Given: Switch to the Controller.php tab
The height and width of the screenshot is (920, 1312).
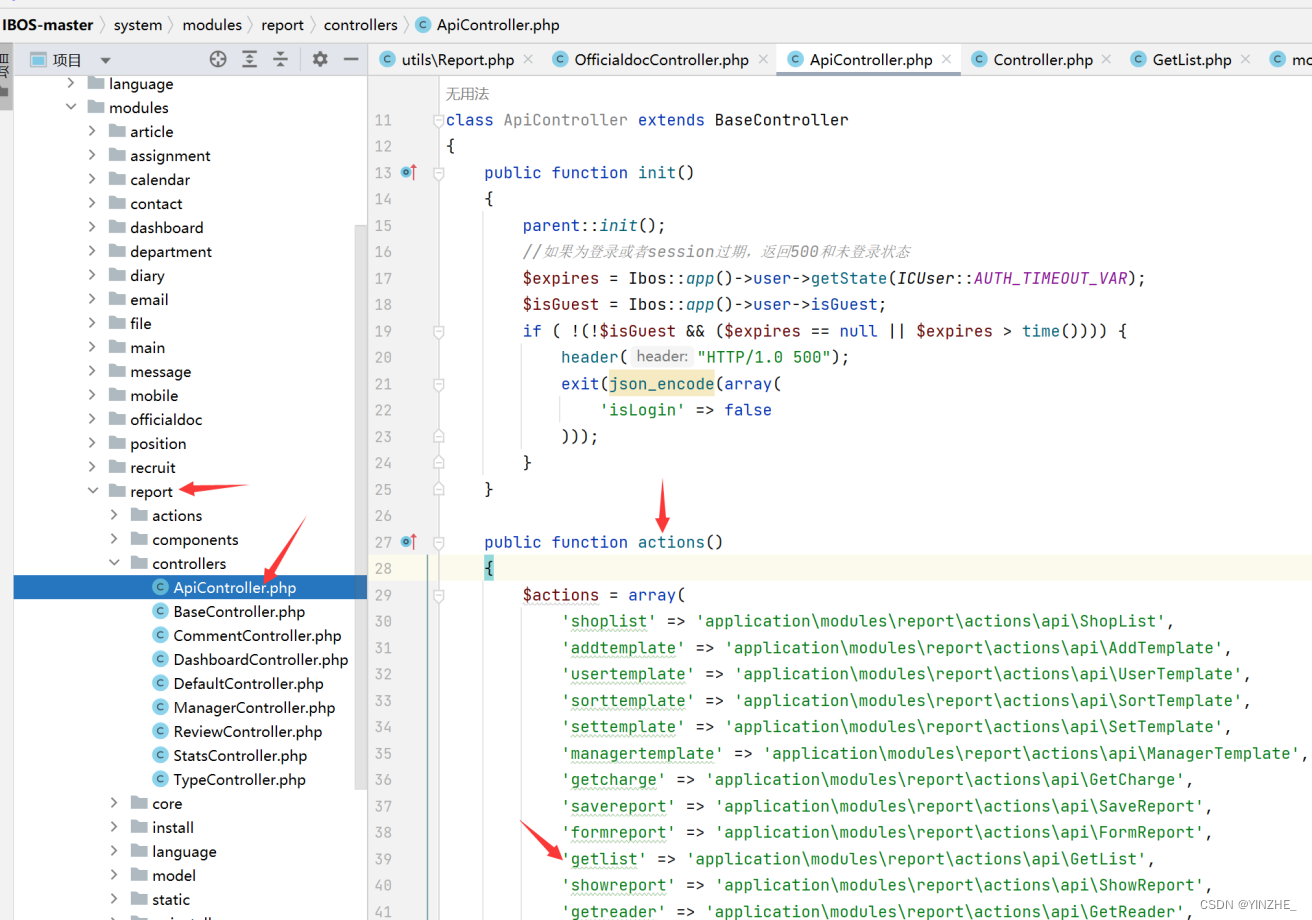Looking at the screenshot, I should [1043, 60].
